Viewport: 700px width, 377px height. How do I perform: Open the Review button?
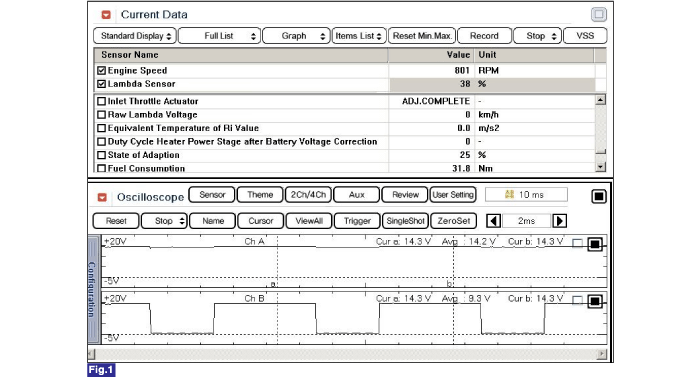coord(405,195)
